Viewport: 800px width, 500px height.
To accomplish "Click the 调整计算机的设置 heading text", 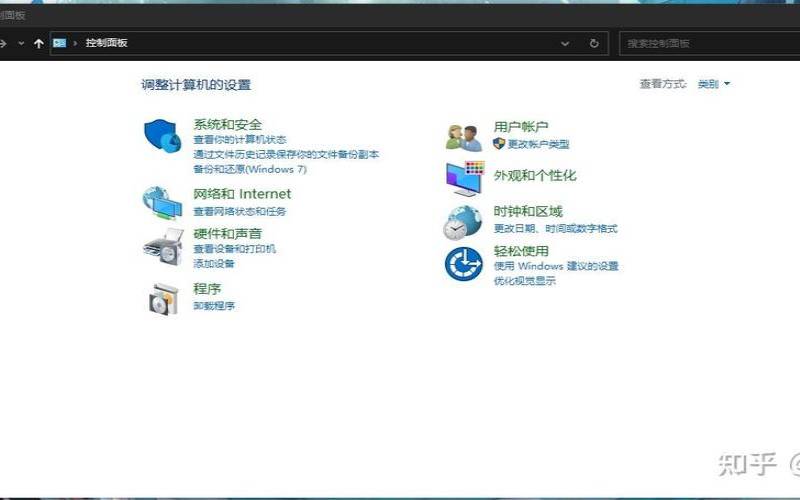I will pos(196,85).
